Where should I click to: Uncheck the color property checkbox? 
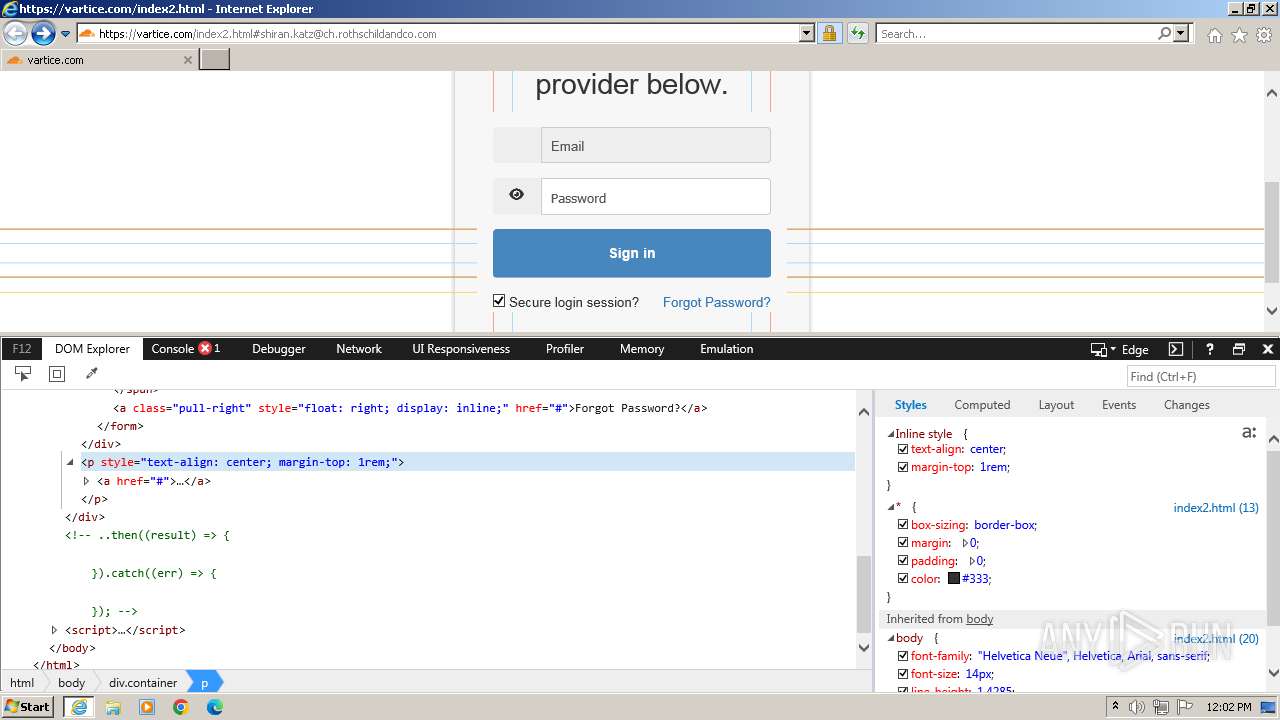903,579
